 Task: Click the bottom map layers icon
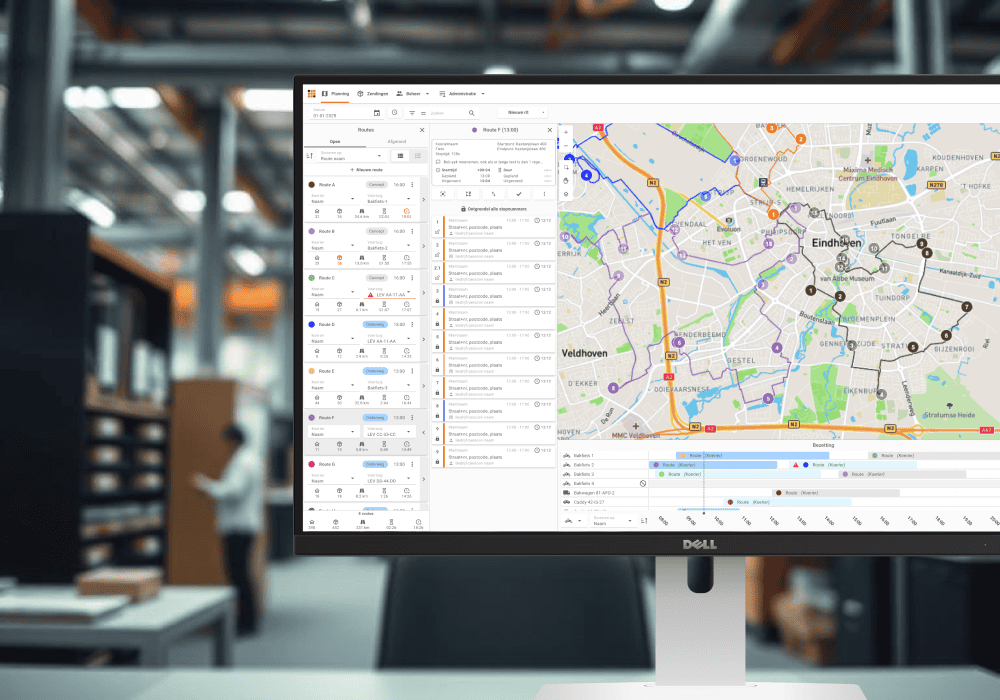click(566, 194)
